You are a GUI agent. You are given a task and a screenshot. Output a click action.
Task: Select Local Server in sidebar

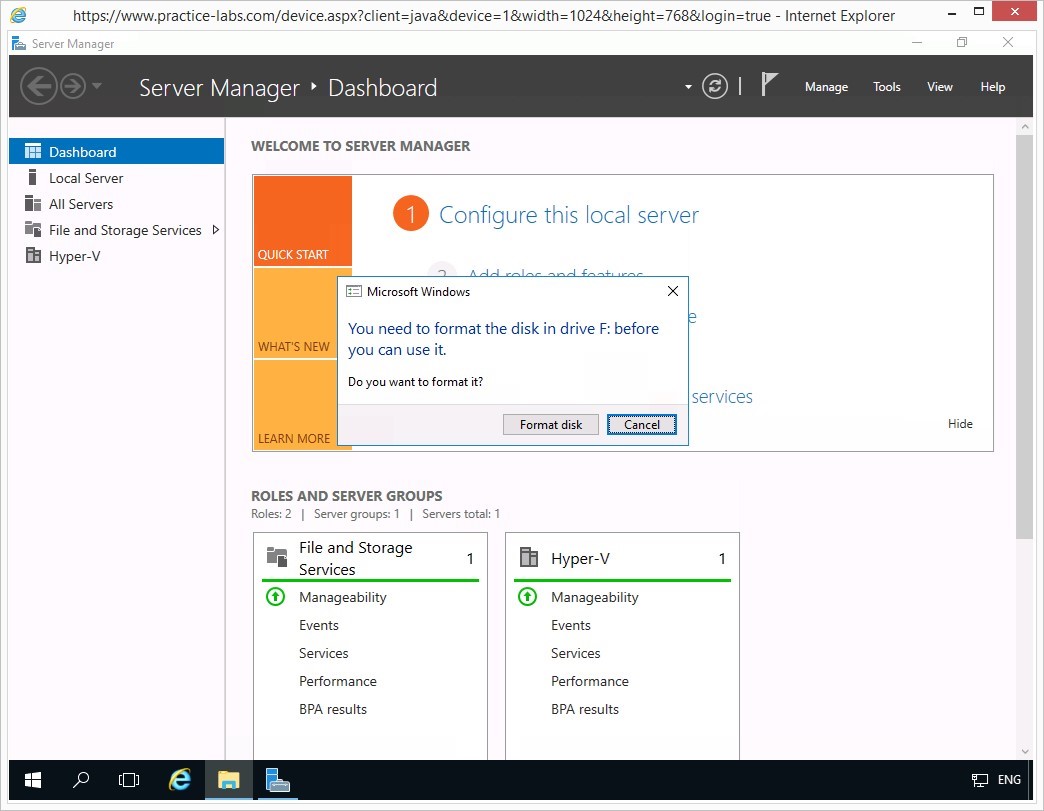[86, 178]
